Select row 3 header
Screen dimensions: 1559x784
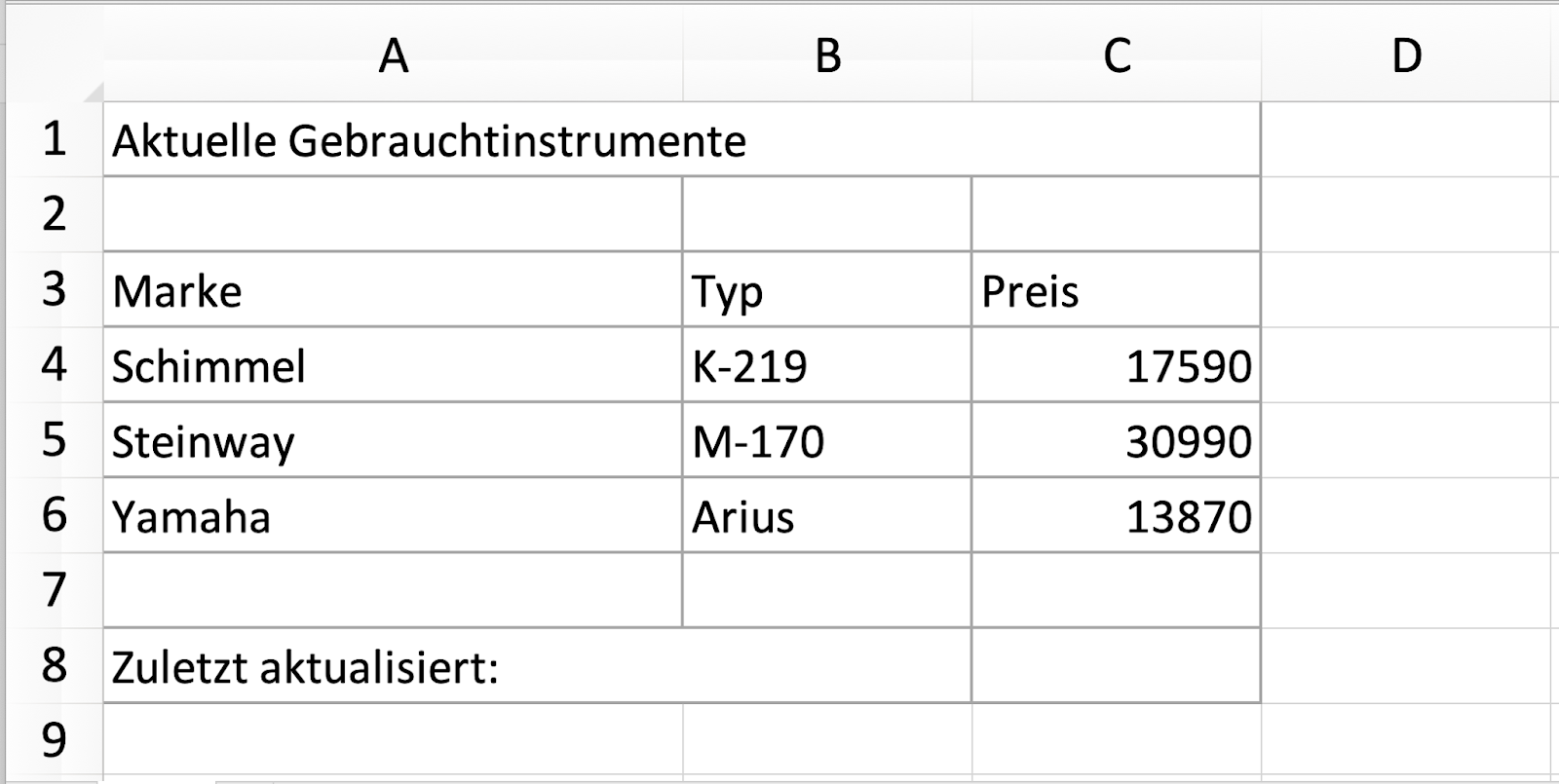pyautogui.click(x=54, y=290)
